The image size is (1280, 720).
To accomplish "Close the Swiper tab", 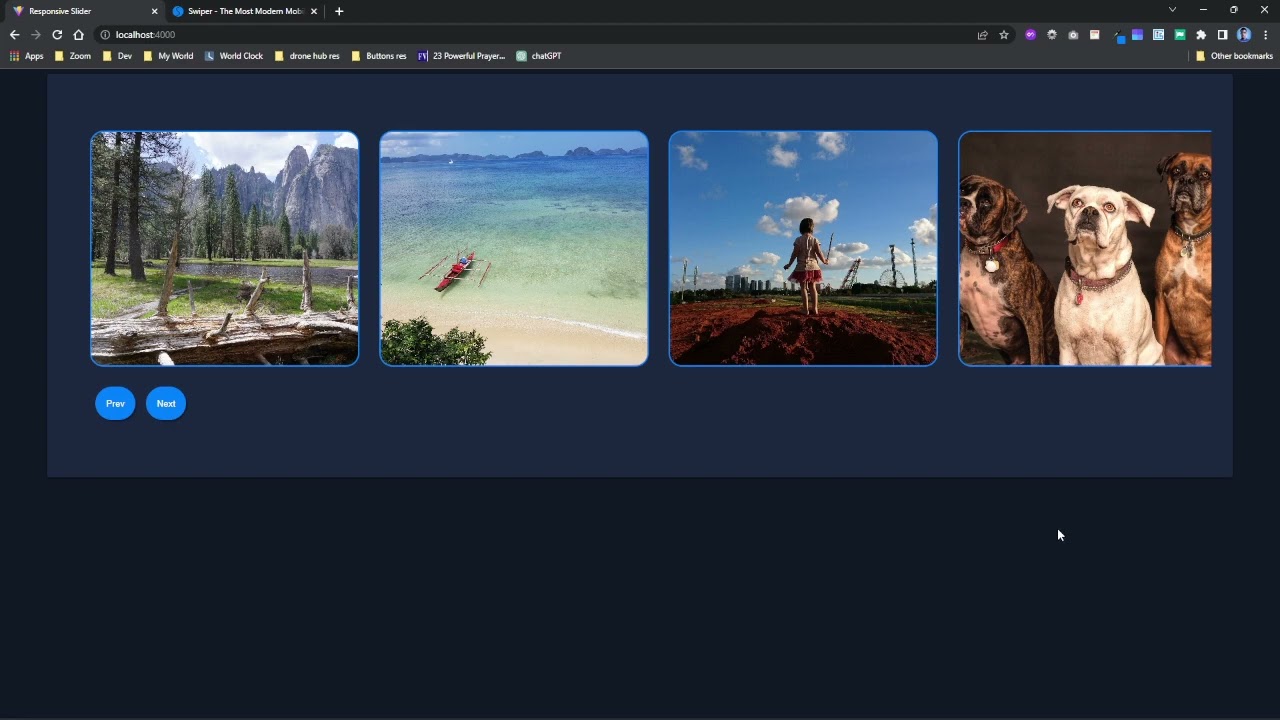I will 314,11.
